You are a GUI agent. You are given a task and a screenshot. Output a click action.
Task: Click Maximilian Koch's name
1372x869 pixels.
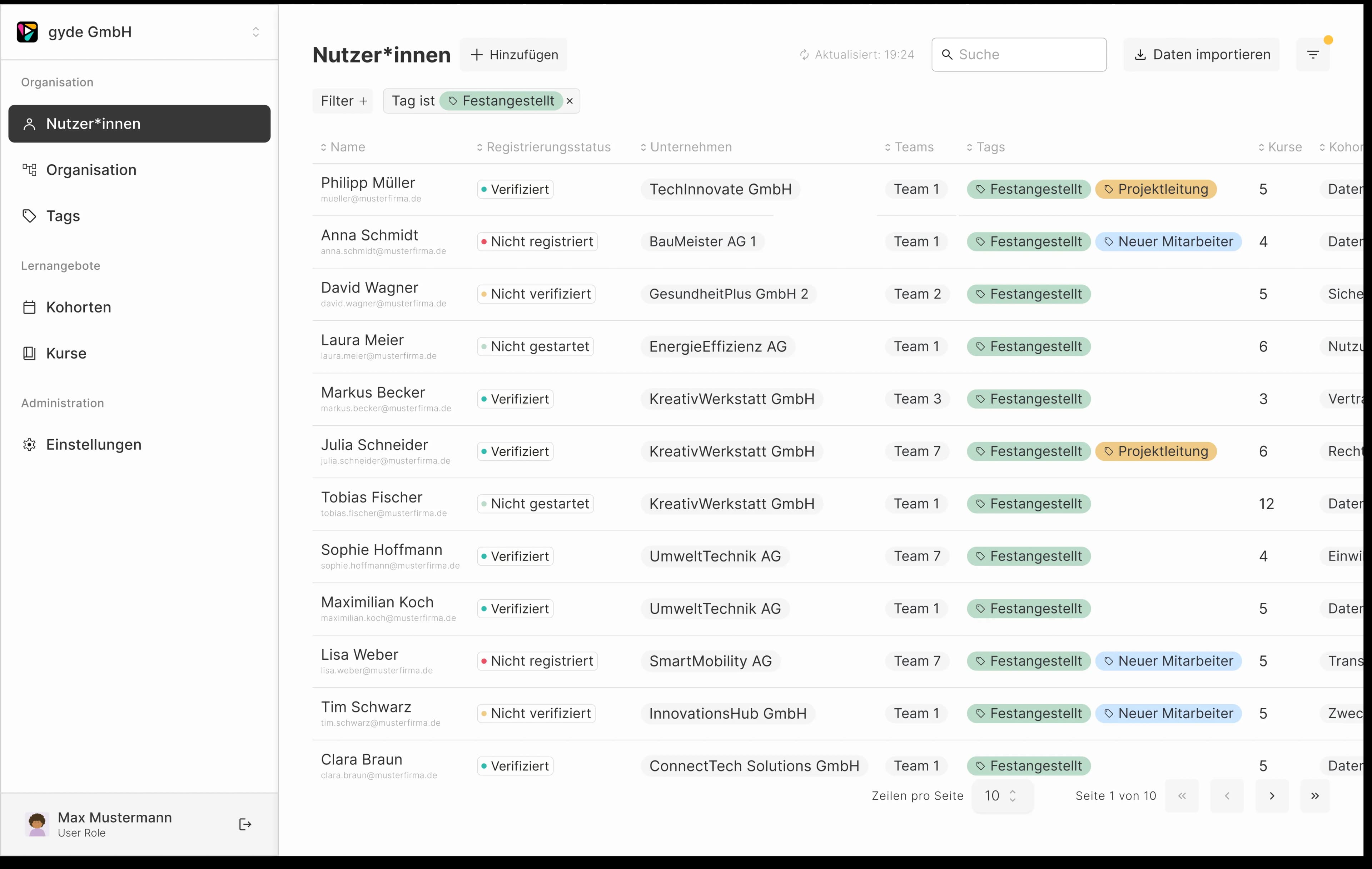click(x=377, y=602)
